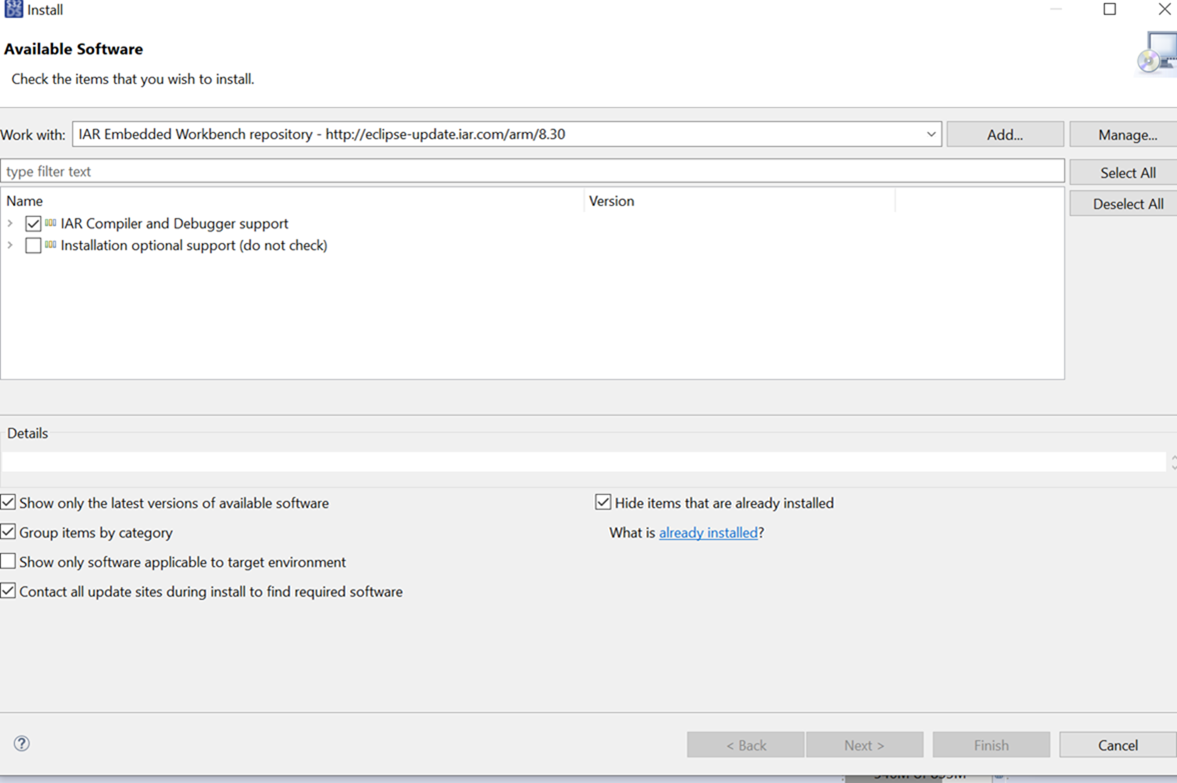The height and width of the screenshot is (783, 1177).
Task: Cancel the Install dialog
Action: [1118, 745]
